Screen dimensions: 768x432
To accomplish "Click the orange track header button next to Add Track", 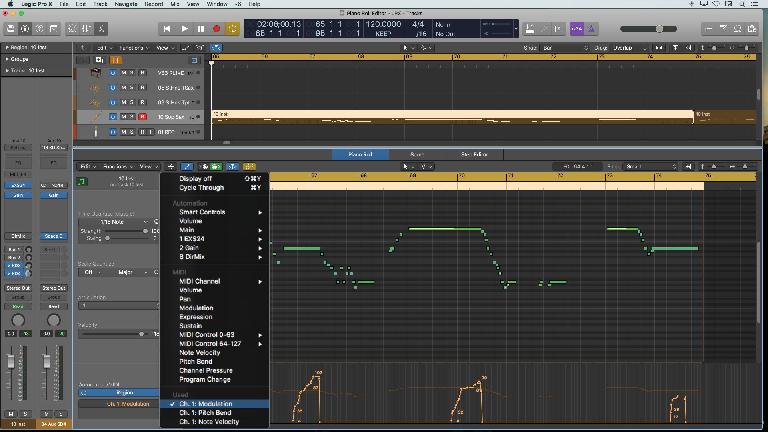I will (116, 60).
